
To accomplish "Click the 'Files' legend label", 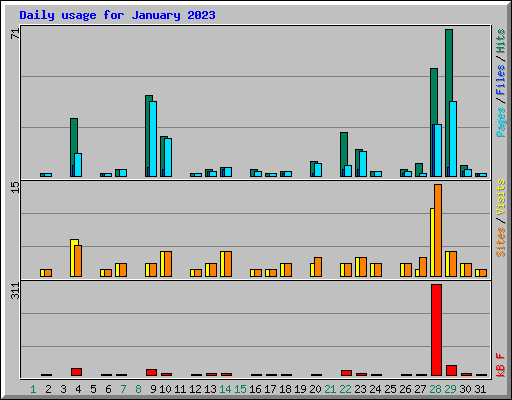I will pyautogui.click(x=501, y=79).
